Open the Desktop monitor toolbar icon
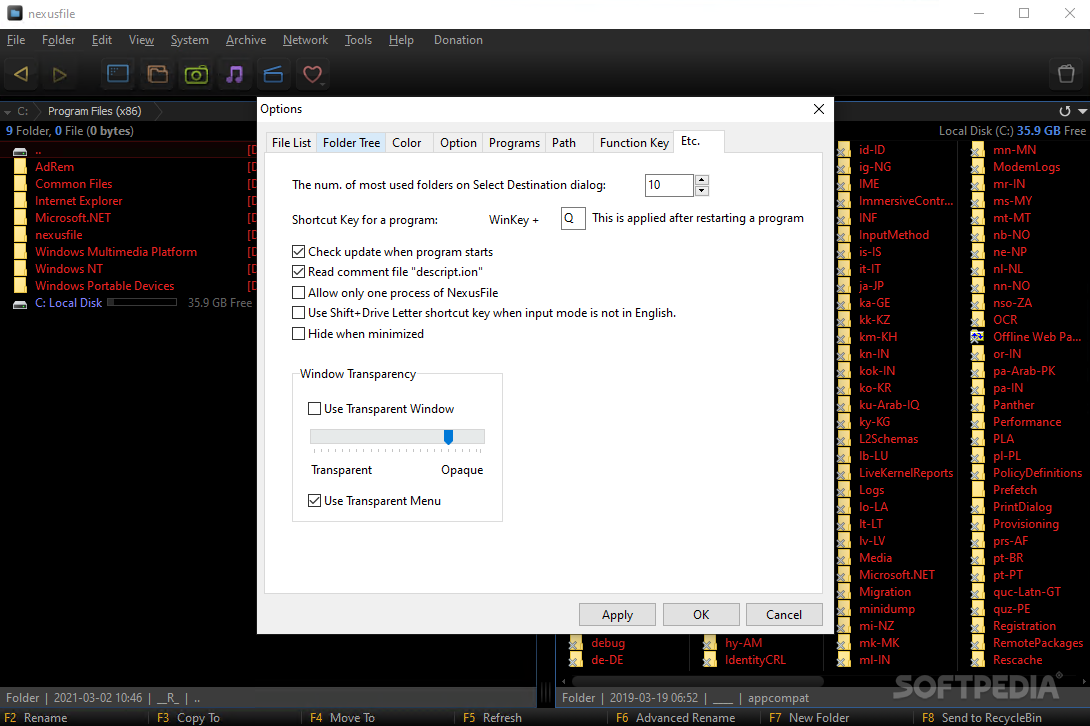Image resolution: width=1090 pixels, height=726 pixels. (x=118, y=74)
